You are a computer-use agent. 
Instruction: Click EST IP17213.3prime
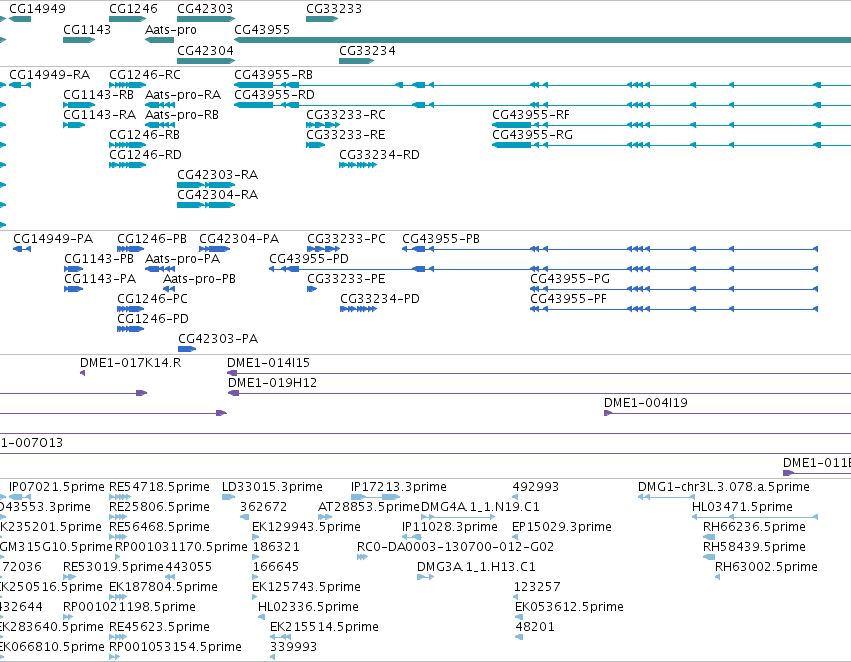tap(399, 487)
